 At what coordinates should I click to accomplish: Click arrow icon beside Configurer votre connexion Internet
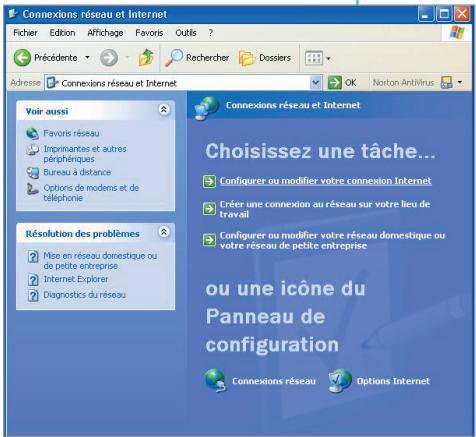(x=209, y=181)
